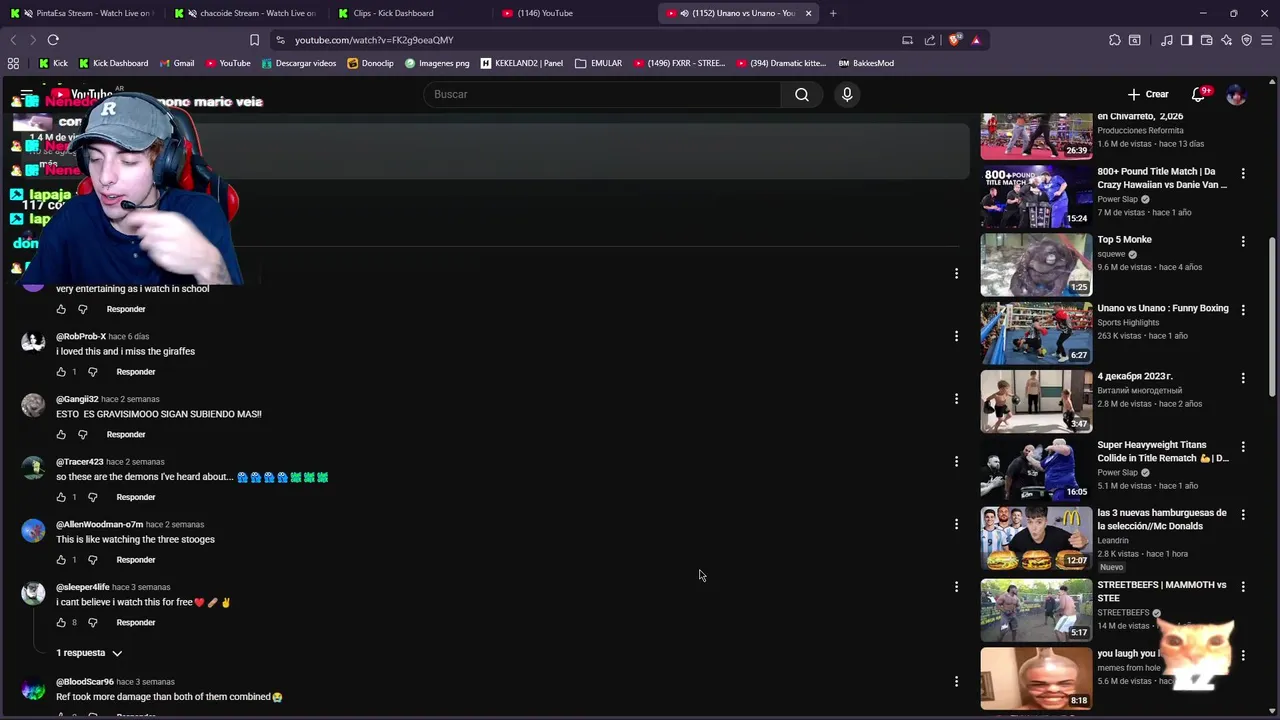Viewport: 1280px width, 720px height.
Task: Click Responder under the three stooges comment
Action: coord(136,560)
